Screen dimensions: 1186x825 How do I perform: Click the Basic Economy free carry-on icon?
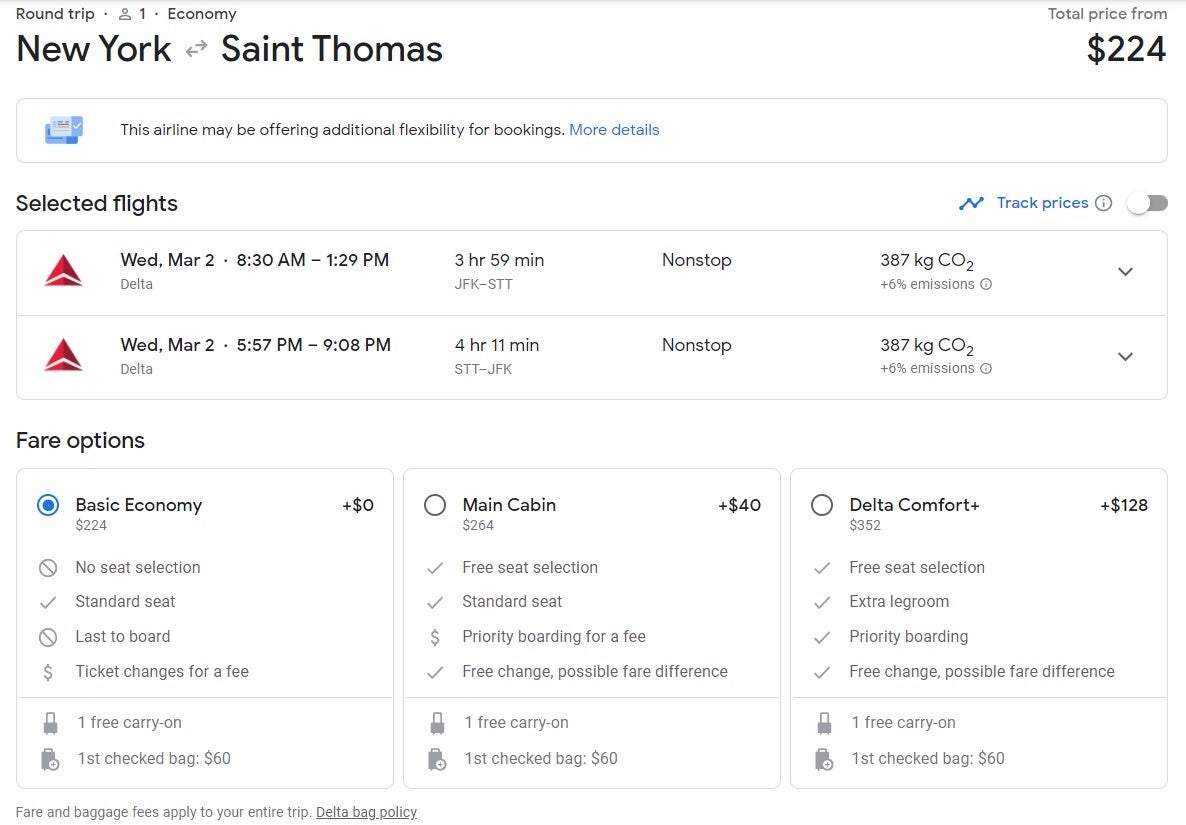(x=50, y=723)
